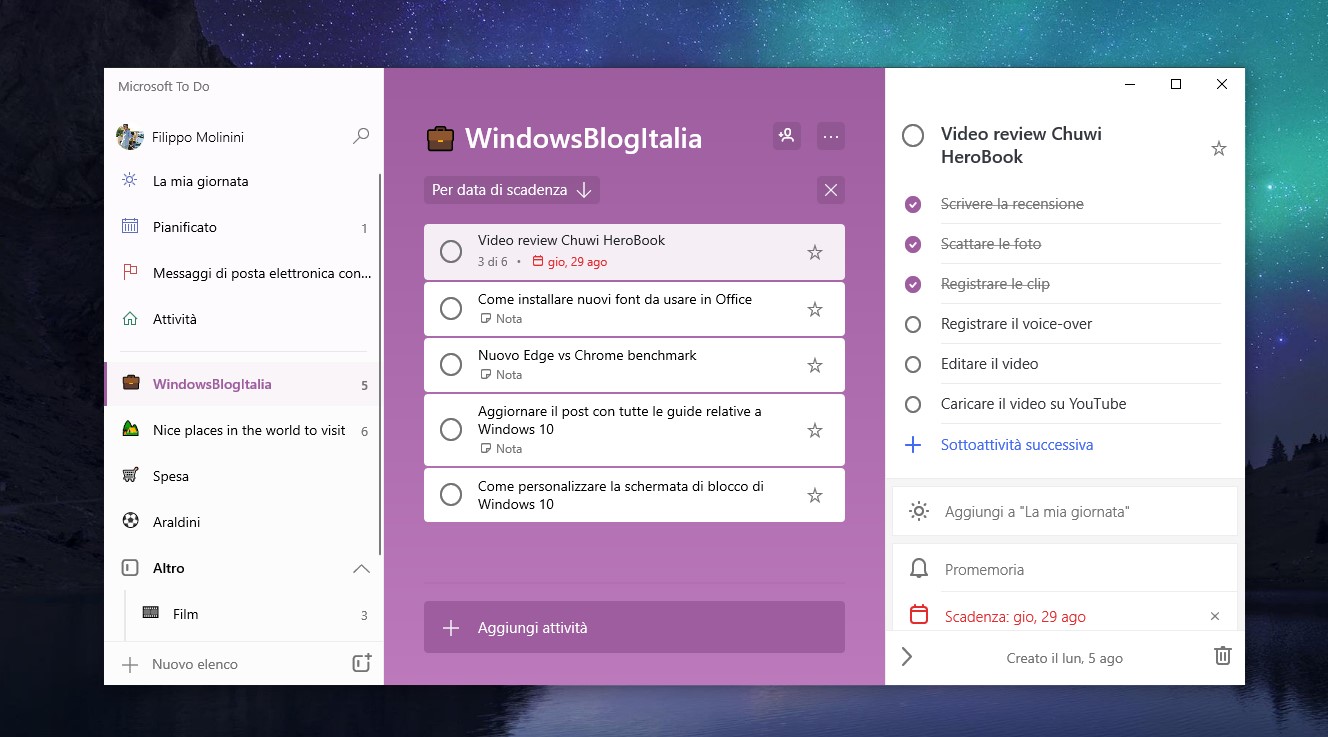Complete Aggiornare il post task circle
Image resolution: width=1328 pixels, height=737 pixels.
coord(451,429)
